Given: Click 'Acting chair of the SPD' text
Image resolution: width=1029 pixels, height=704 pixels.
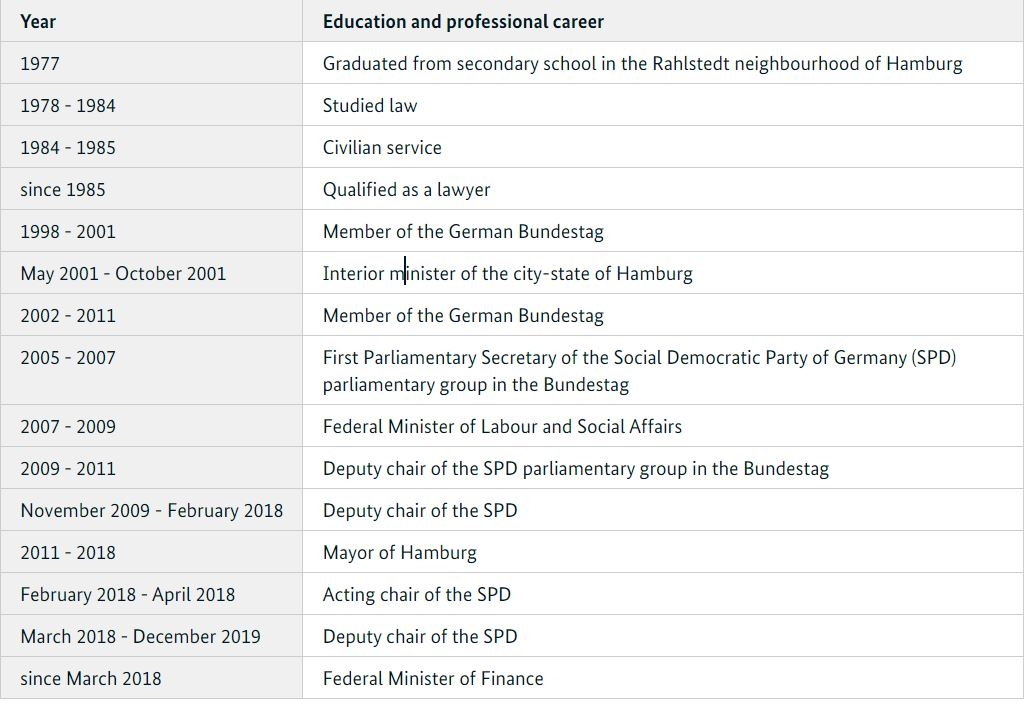Looking at the screenshot, I should click(416, 595).
